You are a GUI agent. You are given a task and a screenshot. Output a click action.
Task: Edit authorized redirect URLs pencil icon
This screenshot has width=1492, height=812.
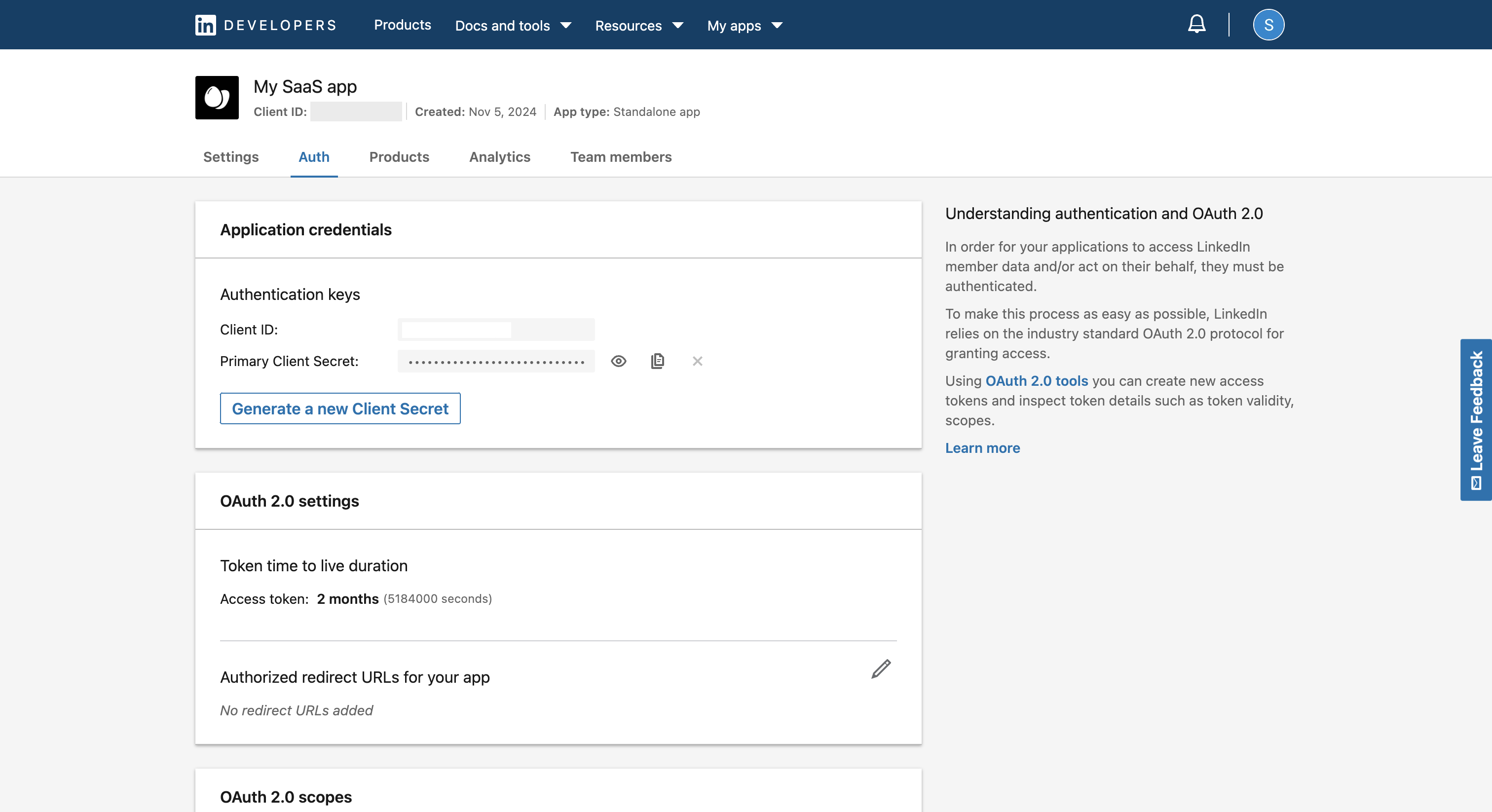click(881, 669)
